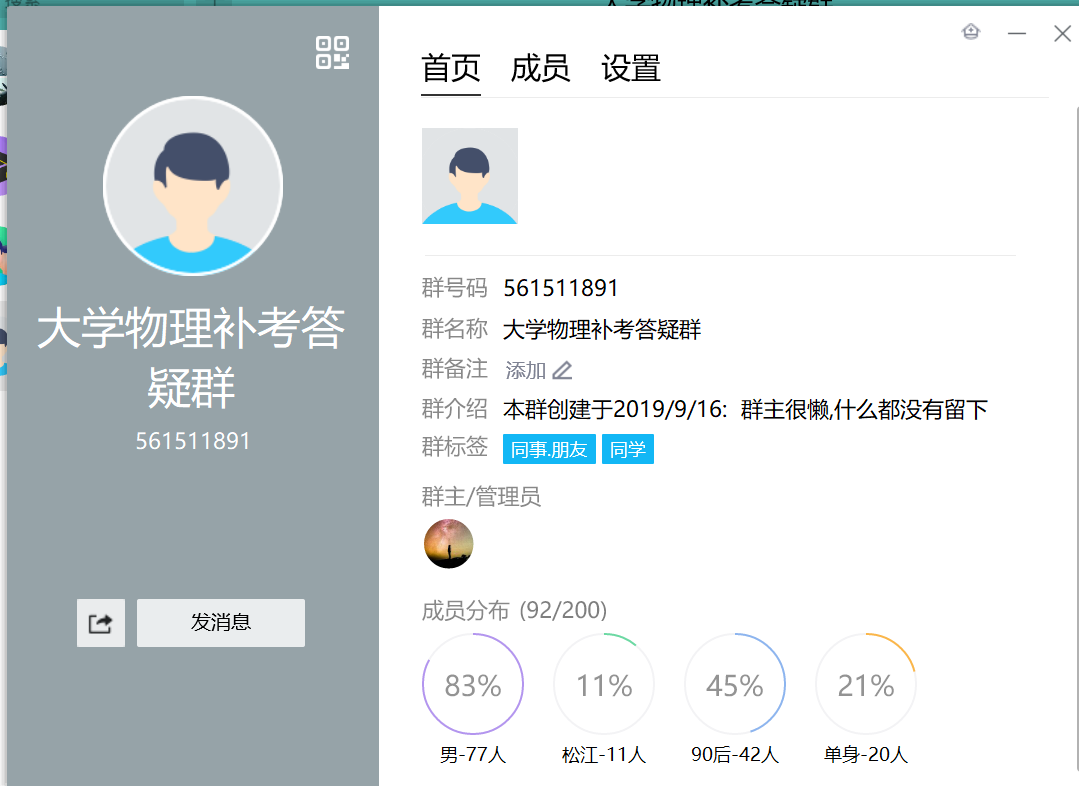This screenshot has width=1079, height=786.
Task: Click the 发消息 button
Action: click(221, 623)
